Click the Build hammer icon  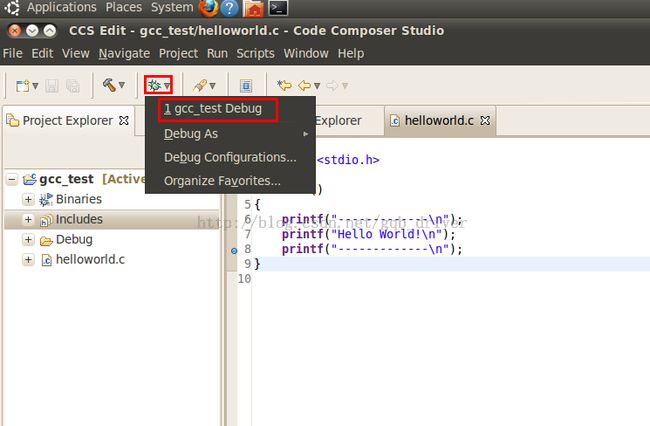[109, 85]
